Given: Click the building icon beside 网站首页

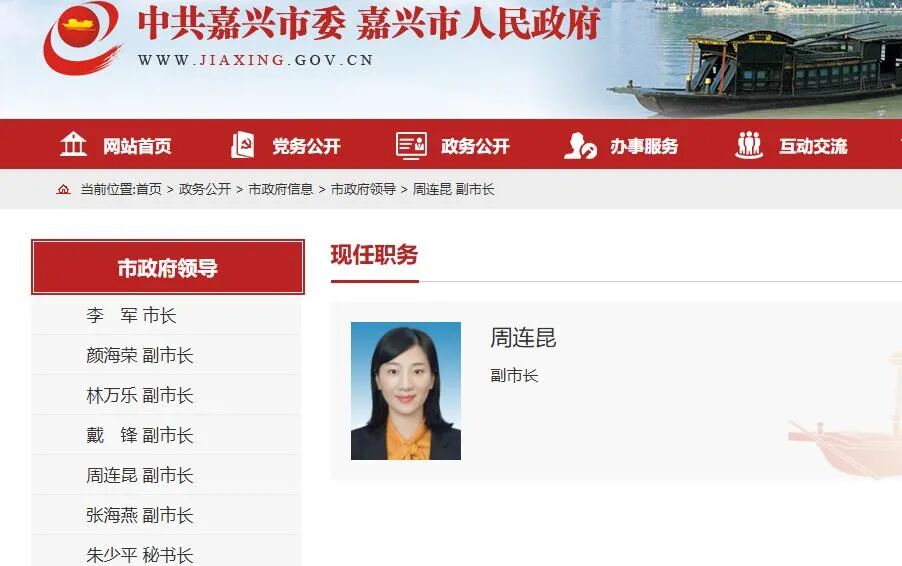Looking at the screenshot, I should pos(73,145).
